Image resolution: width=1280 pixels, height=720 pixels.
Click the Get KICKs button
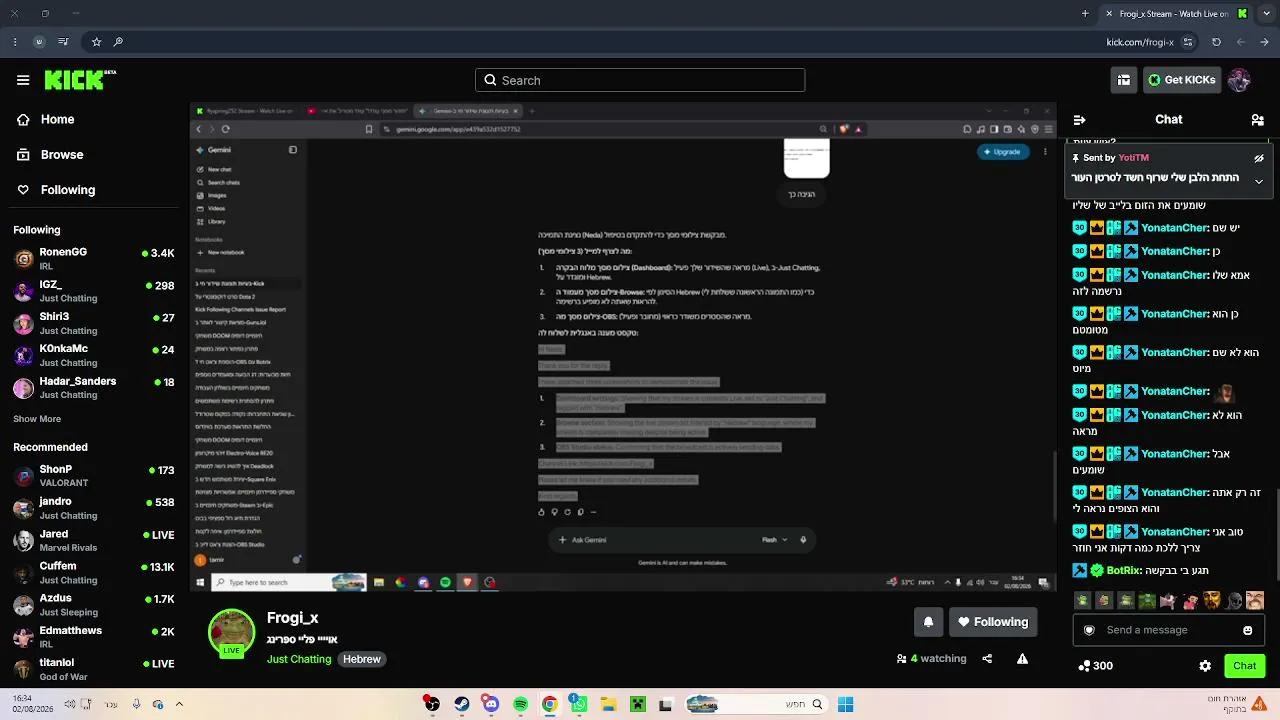pos(1182,80)
